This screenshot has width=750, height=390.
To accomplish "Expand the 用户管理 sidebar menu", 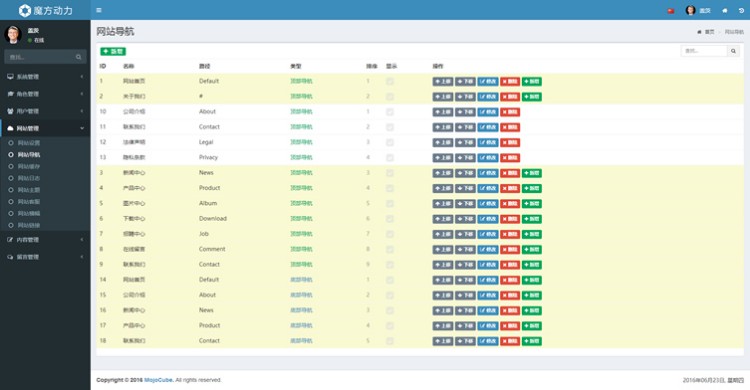I will tap(45, 111).
